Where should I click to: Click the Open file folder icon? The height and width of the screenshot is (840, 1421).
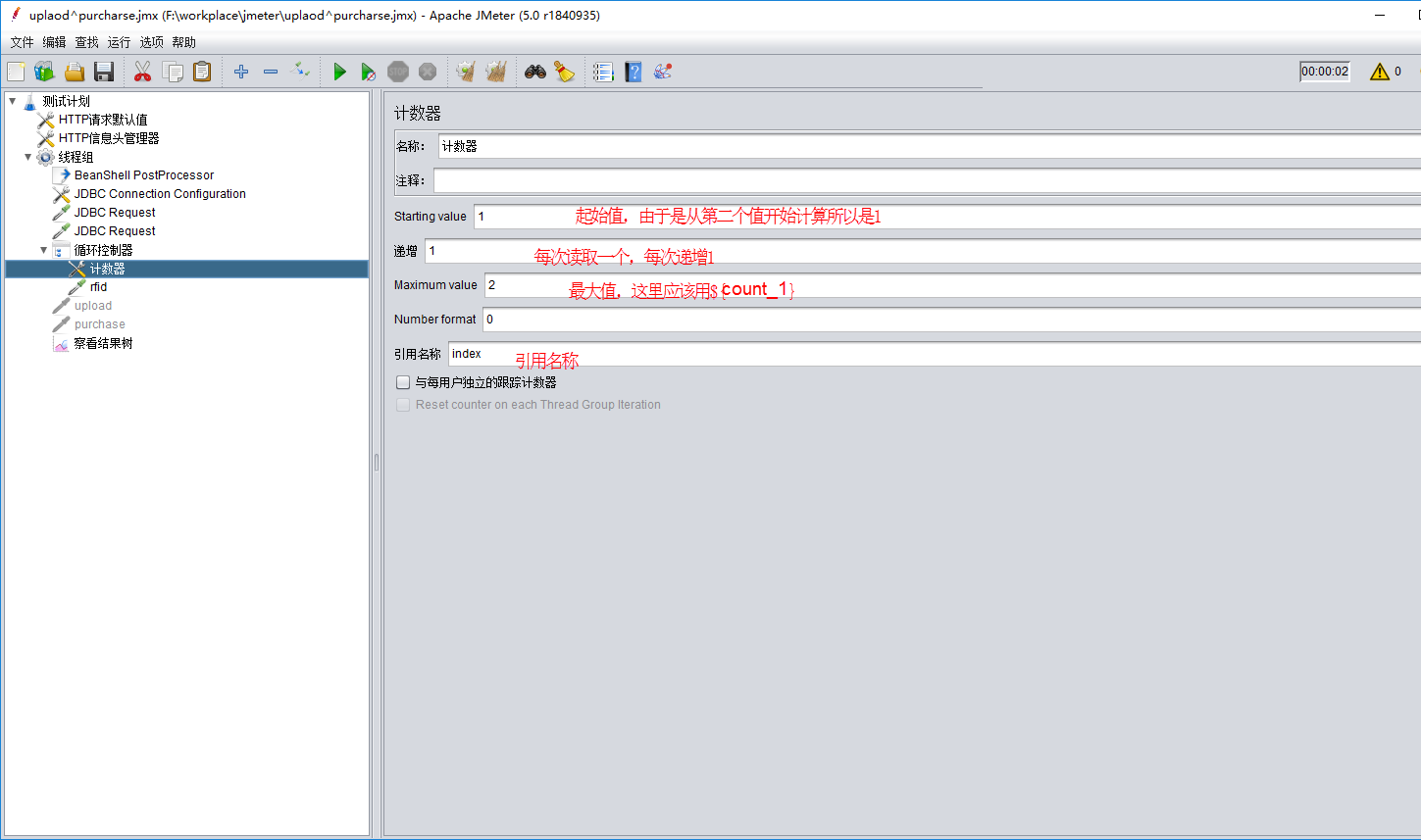[x=75, y=72]
